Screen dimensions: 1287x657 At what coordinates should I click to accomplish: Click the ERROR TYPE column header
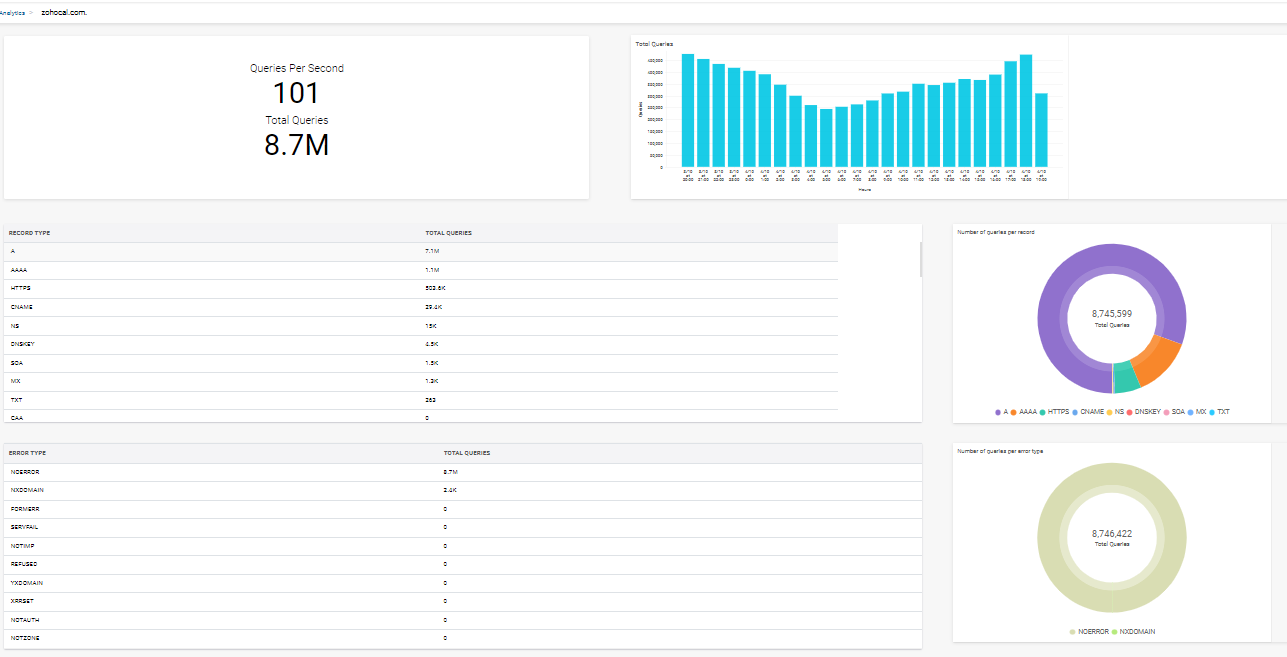29,453
